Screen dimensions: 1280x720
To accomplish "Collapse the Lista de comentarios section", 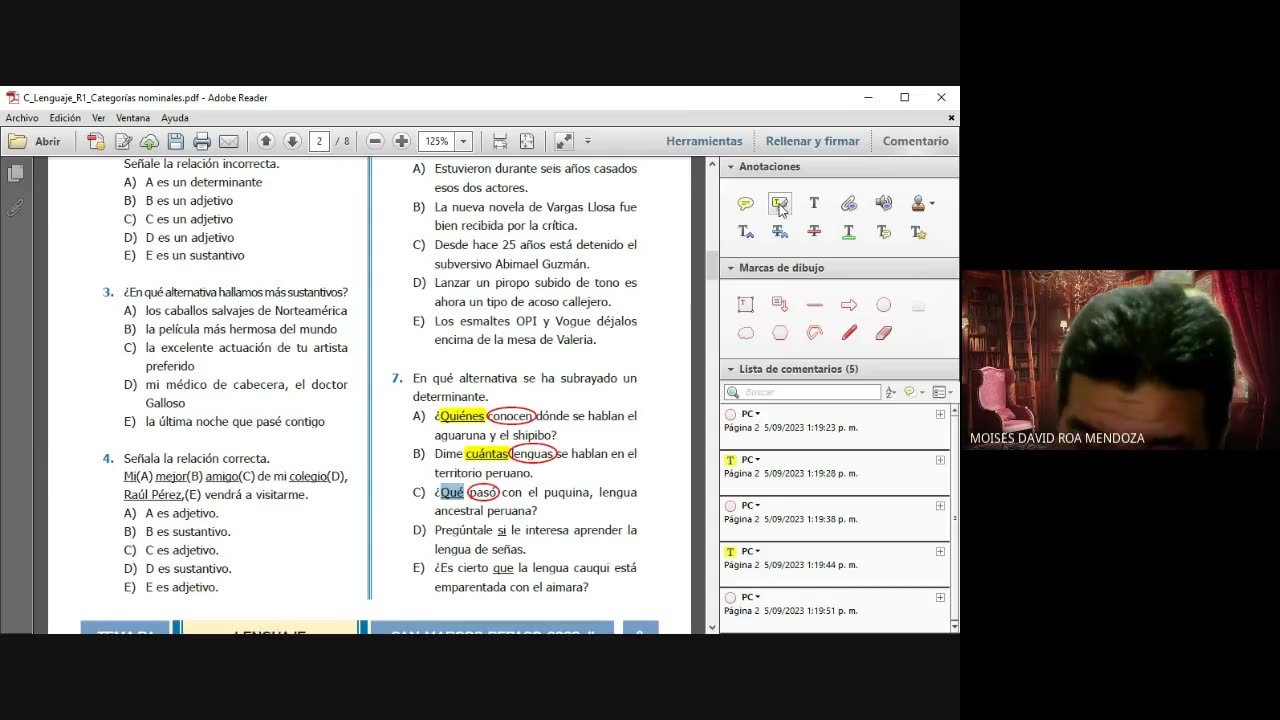I will [731, 369].
